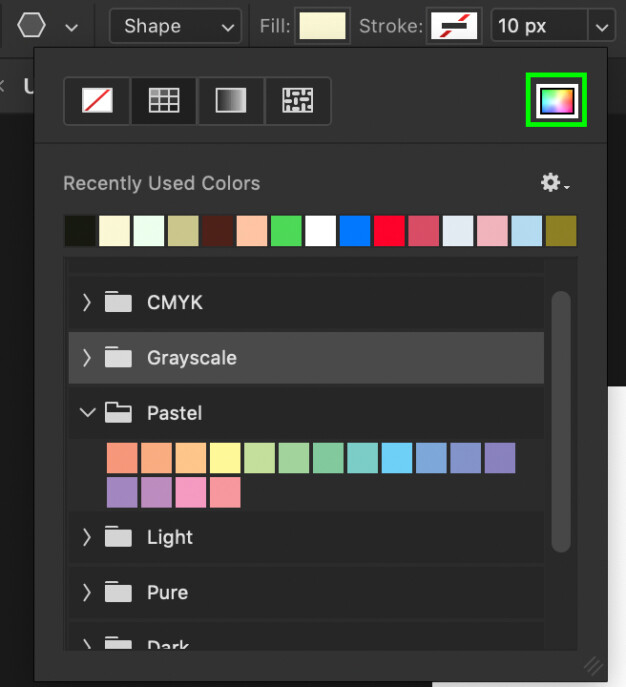Click the Fill color box

tap(322, 26)
